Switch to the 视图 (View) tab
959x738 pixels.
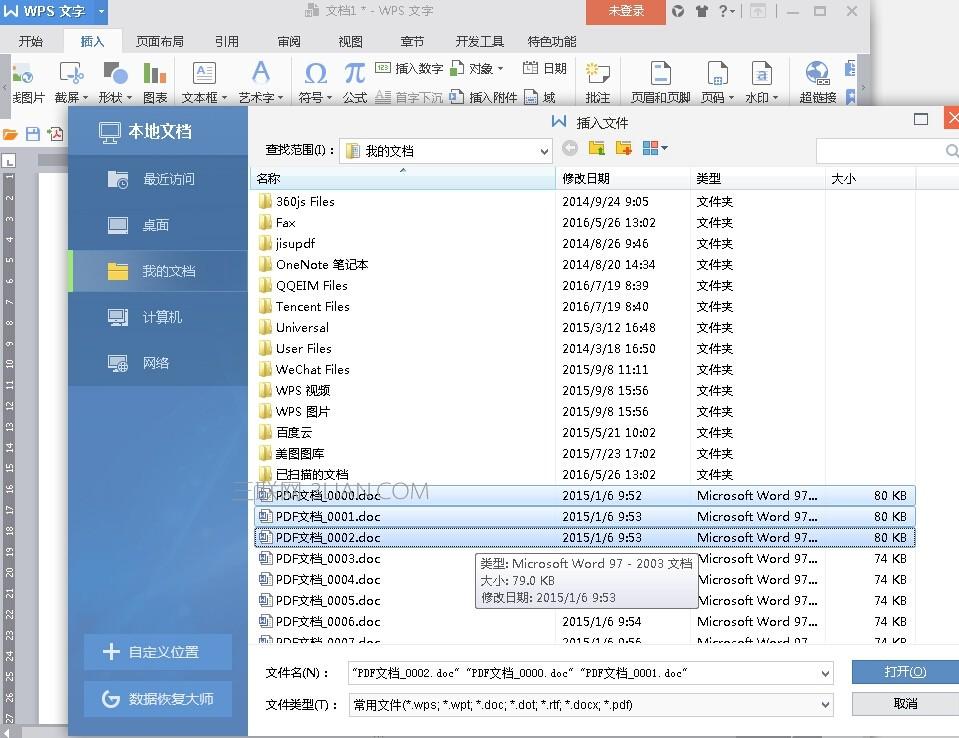tap(350, 41)
